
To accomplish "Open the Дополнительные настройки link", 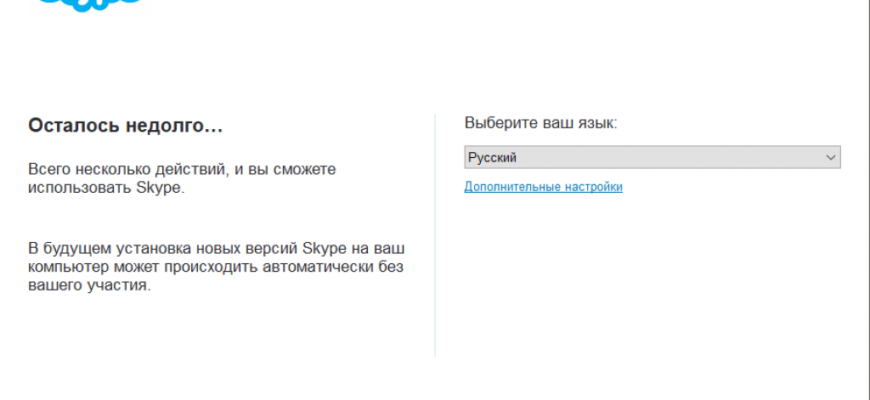I will pos(543,187).
